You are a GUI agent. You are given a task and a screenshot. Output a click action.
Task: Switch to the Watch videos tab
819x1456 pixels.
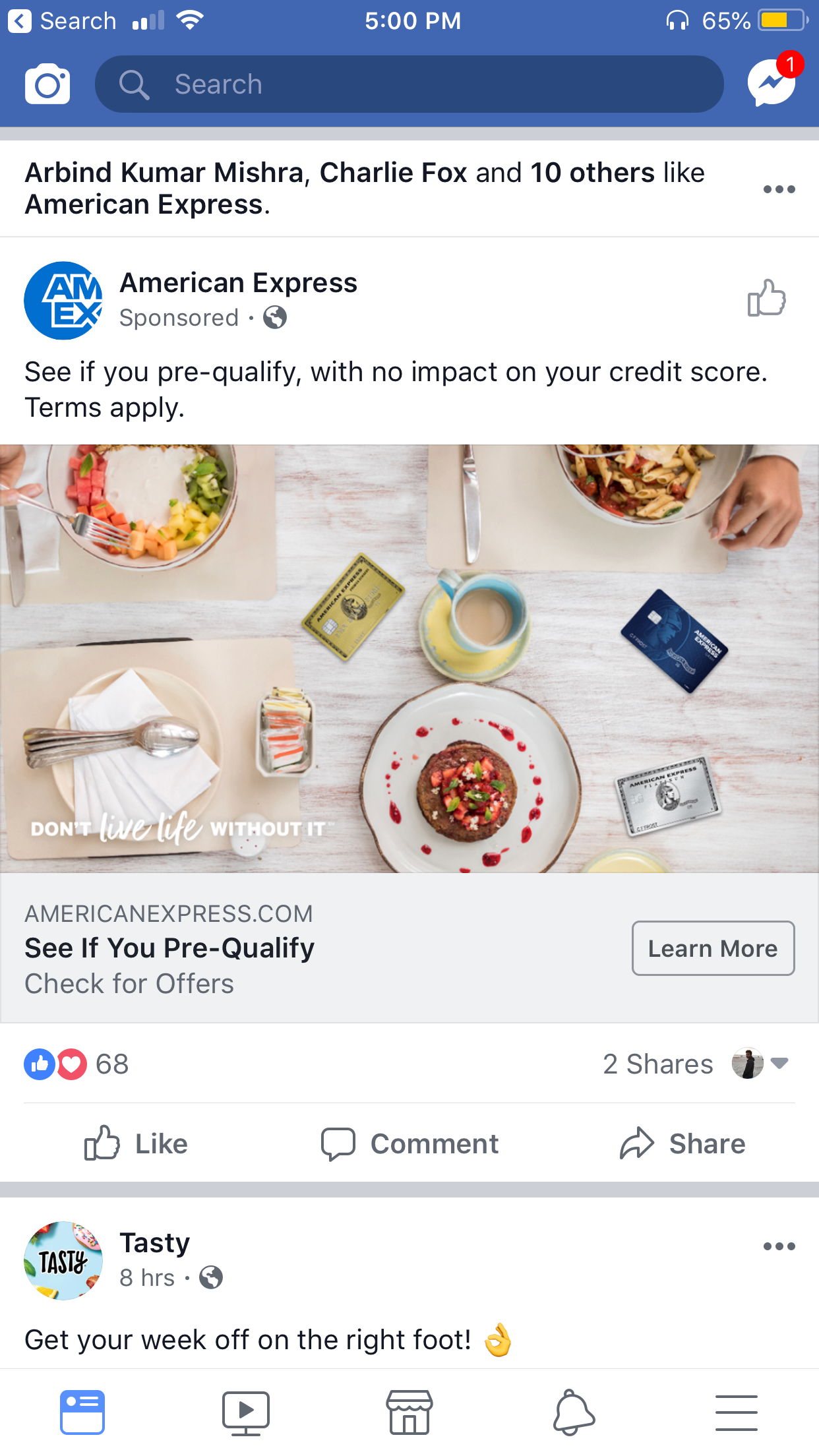246,1412
